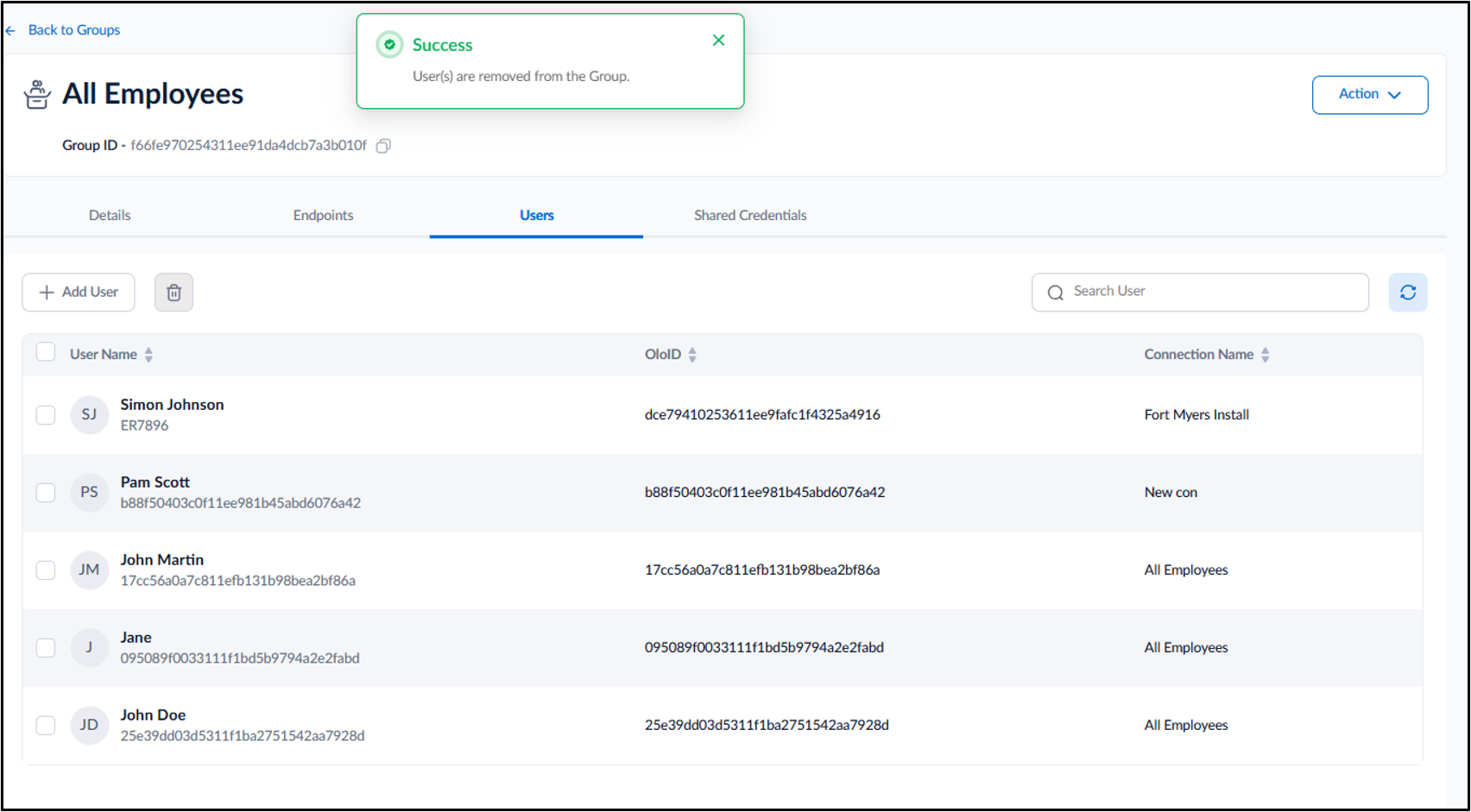
Task: Click the Pam Scott user name
Action: click(x=155, y=482)
